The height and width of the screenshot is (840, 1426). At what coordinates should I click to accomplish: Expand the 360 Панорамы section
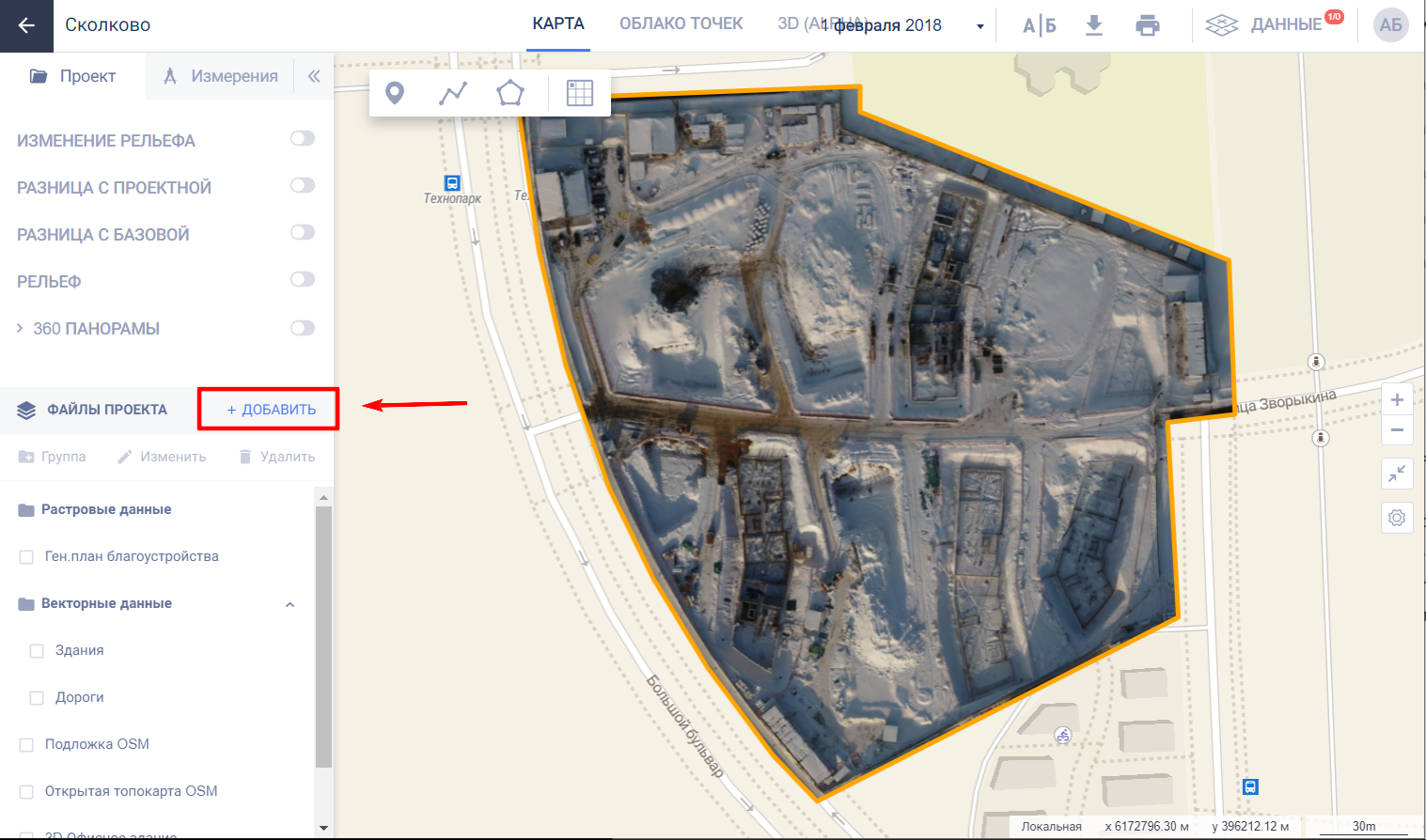point(20,328)
